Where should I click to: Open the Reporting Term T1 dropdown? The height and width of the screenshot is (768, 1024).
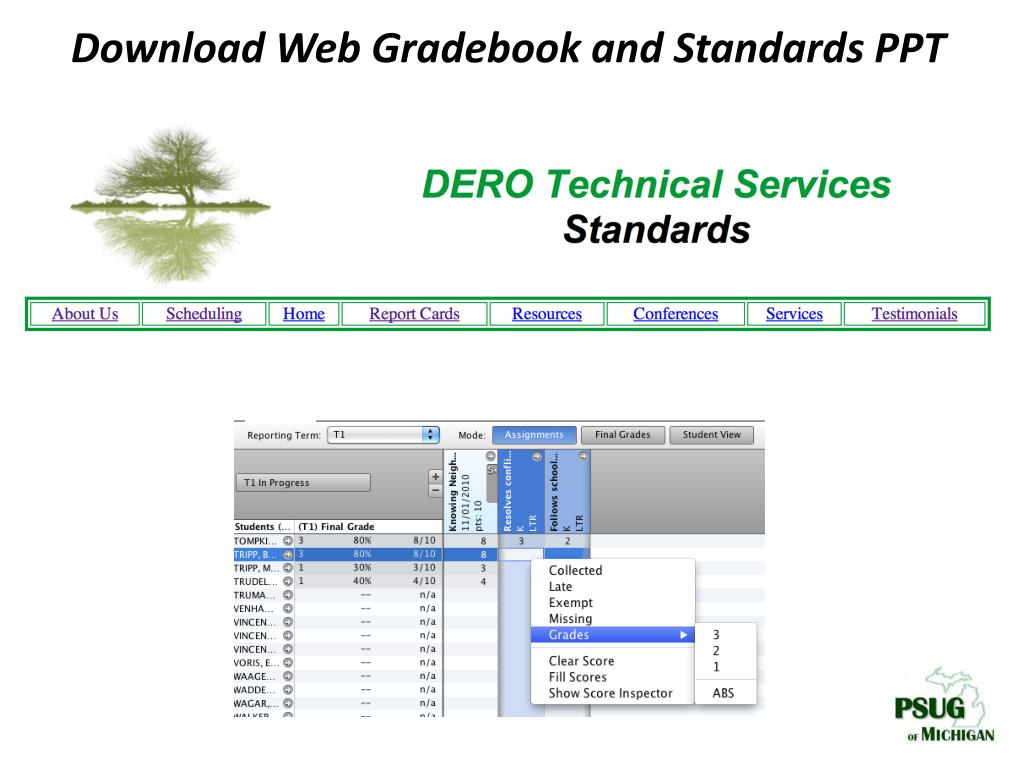click(x=383, y=435)
